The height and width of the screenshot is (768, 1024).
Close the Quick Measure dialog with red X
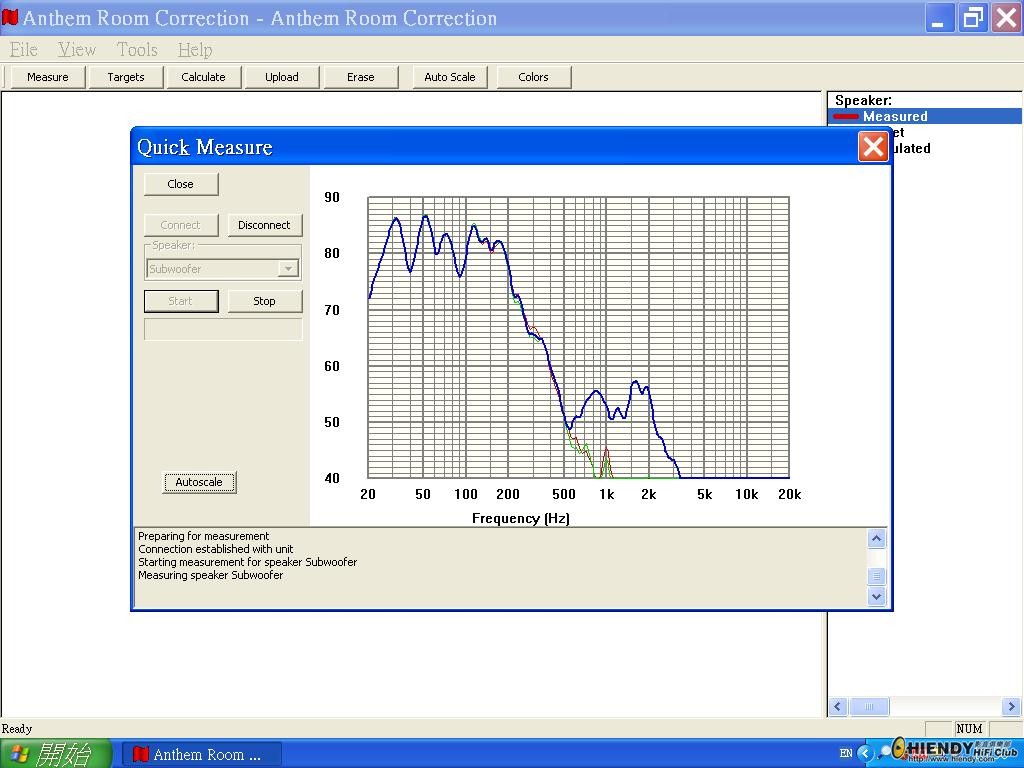coord(873,146)
